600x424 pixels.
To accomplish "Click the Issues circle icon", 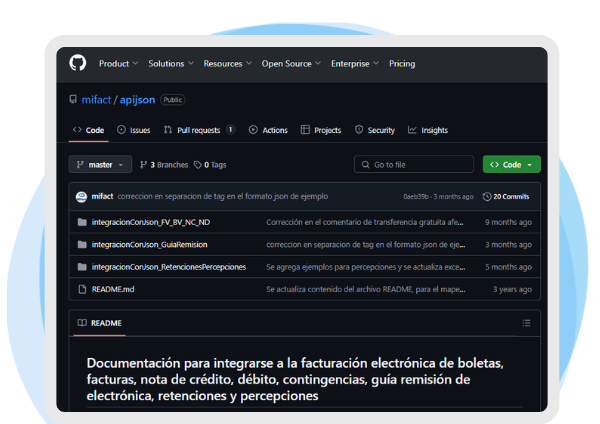I will click(121, 130).
